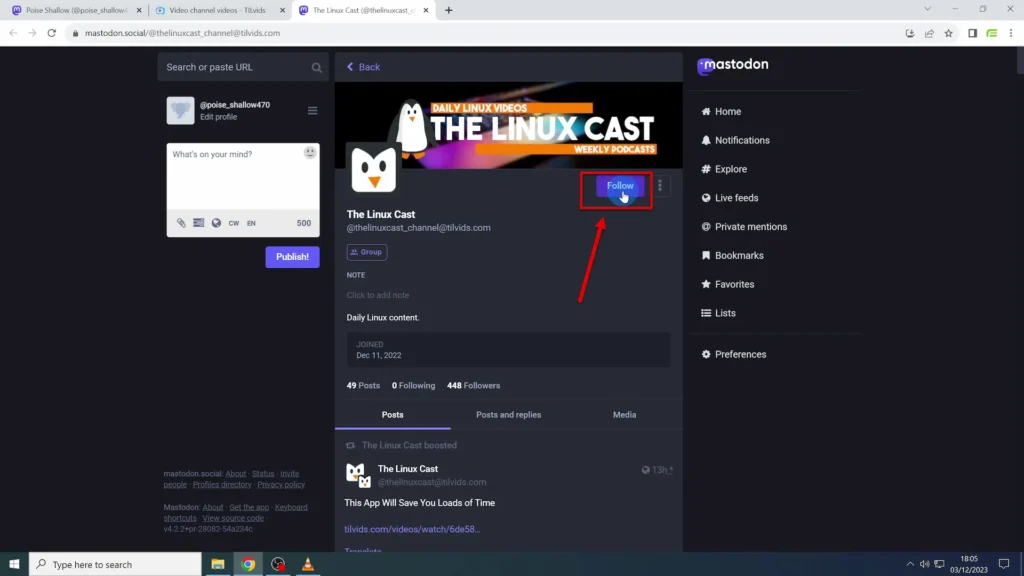This screenshot has width=1024, height=576.
Task: Click the address bar URL
Action: pos(182,33)
